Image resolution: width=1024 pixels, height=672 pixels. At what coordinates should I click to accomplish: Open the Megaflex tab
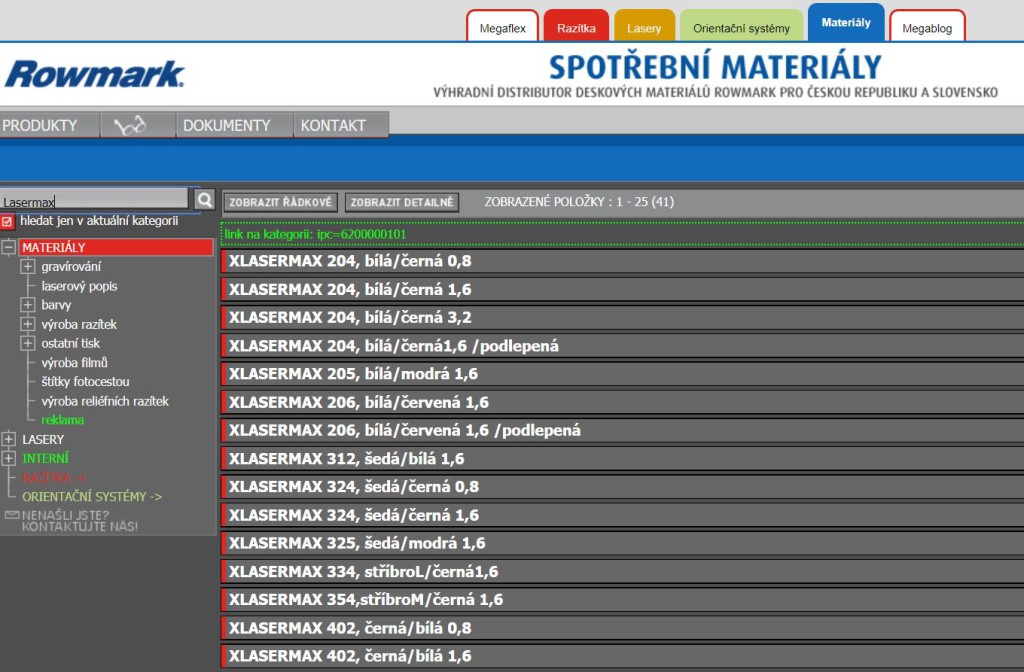pyautogui.click(x=502, y=28)
